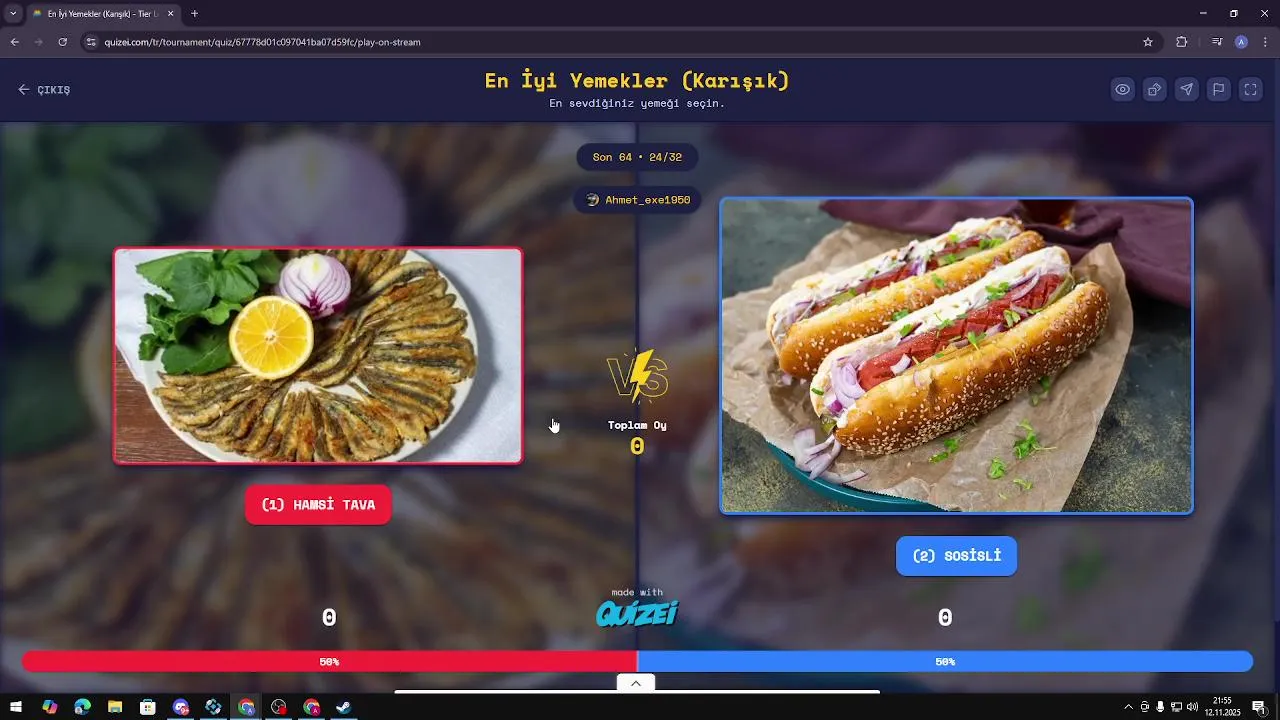
Task: Open the browser three-dot menu
Action: click(x=1266, y=42)
